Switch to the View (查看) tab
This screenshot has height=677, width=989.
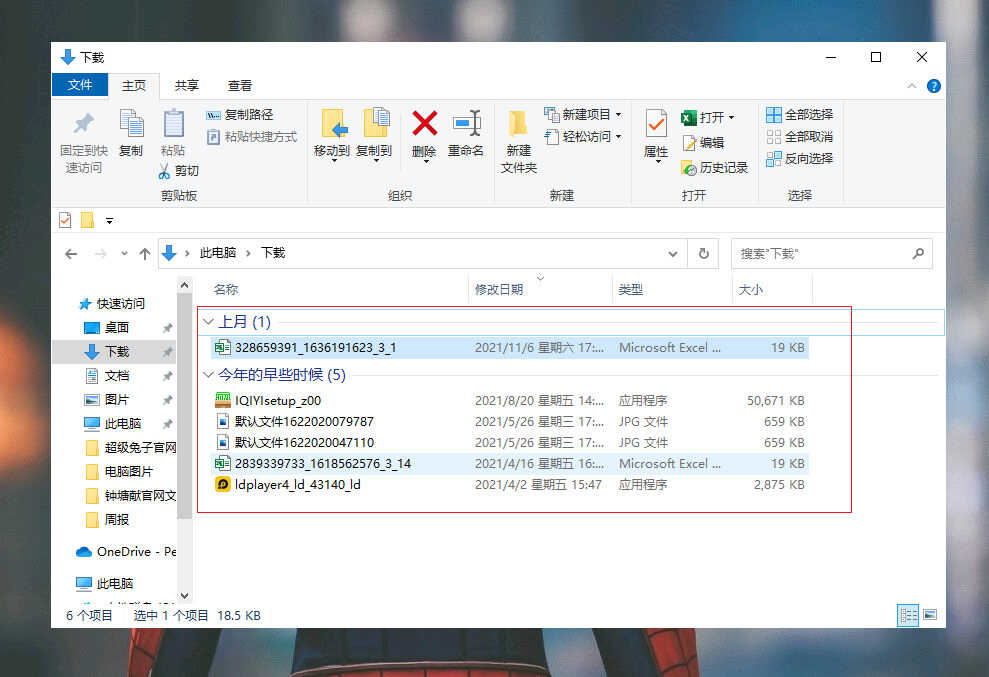coord(240,85)
